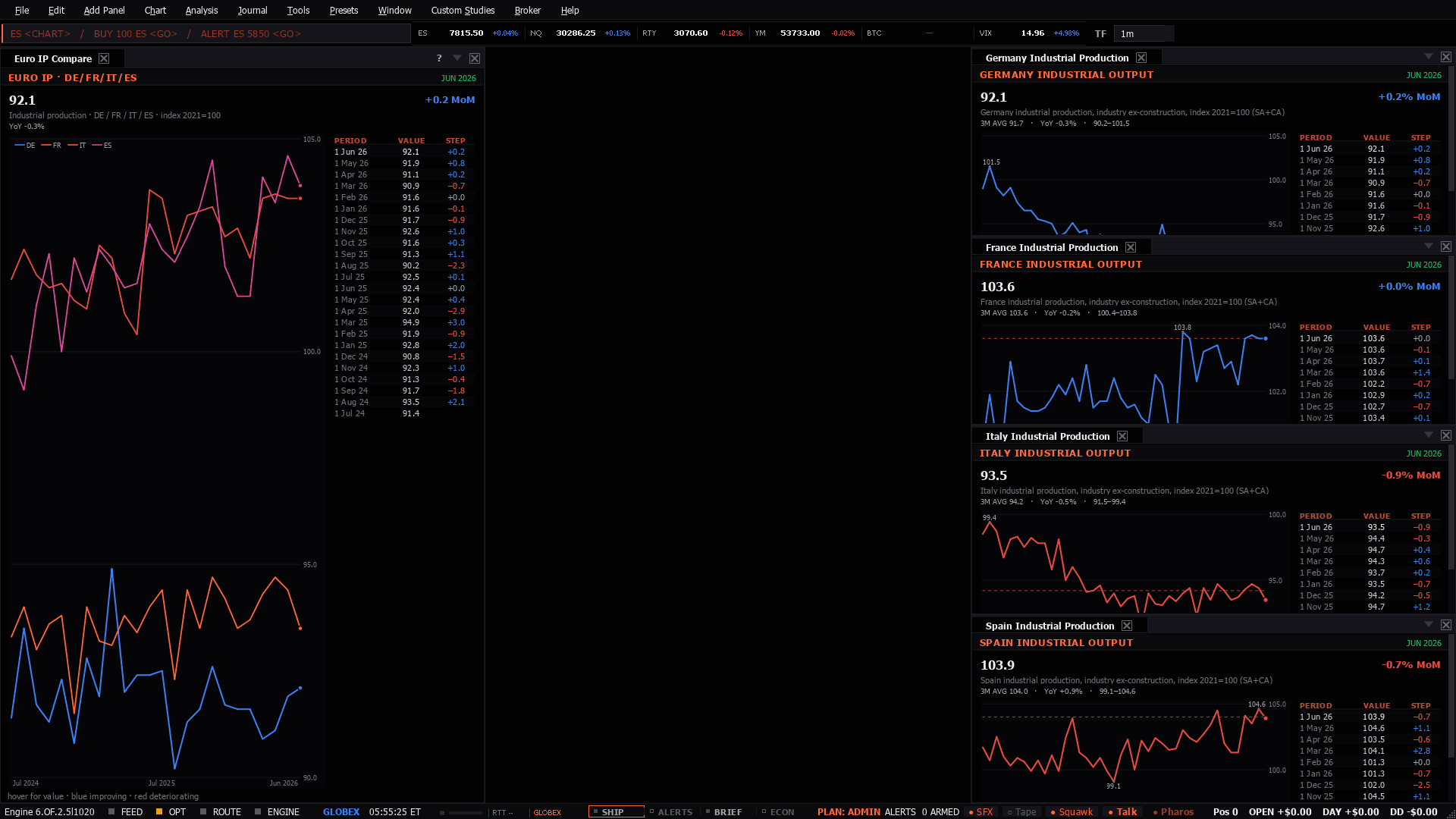This screenshot has height=819, width=1456.
Task: Click the OPT status indicator
Action: (x=171, y=811)
